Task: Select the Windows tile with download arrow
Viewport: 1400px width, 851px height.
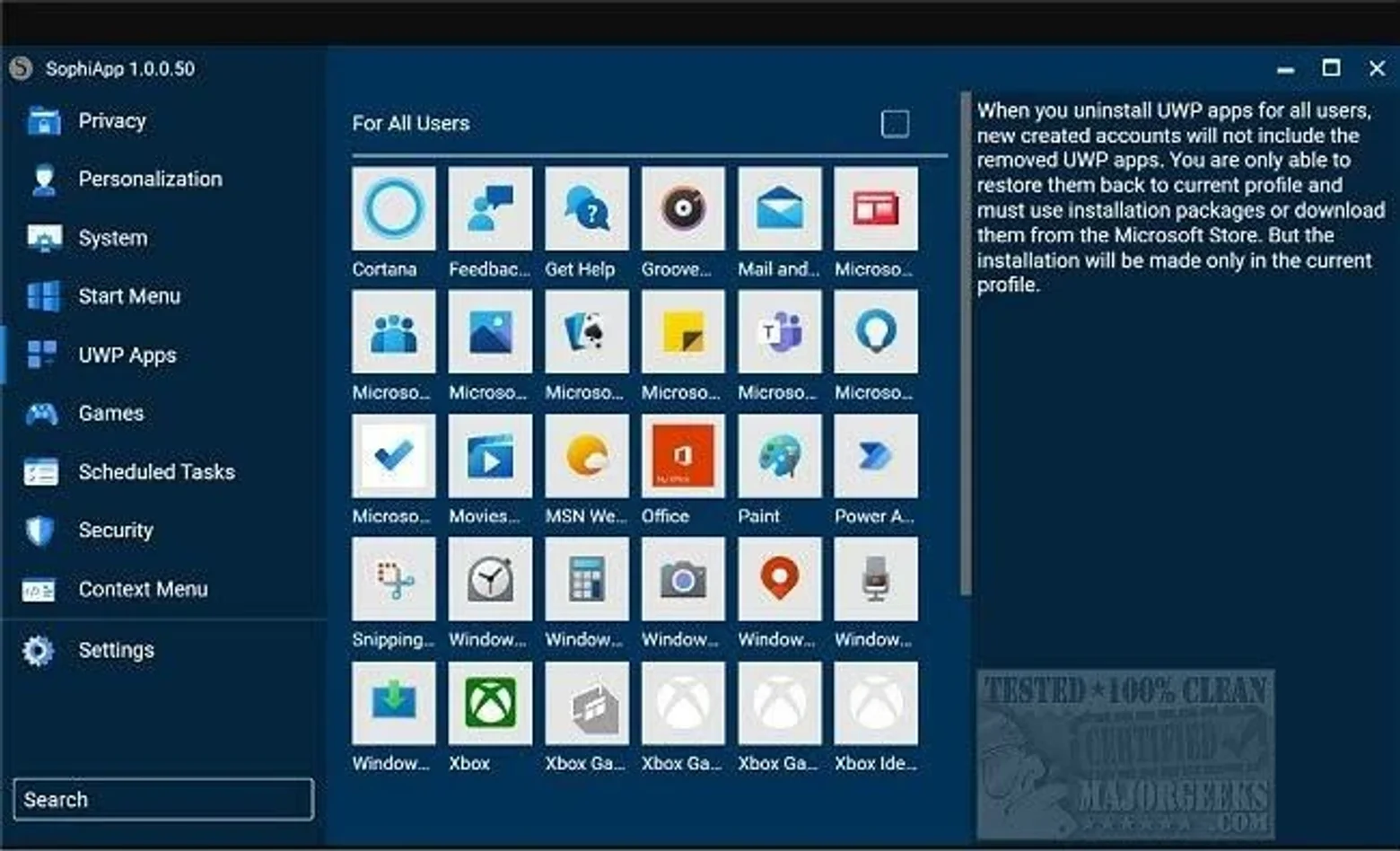Action: (x=394, y=704)
